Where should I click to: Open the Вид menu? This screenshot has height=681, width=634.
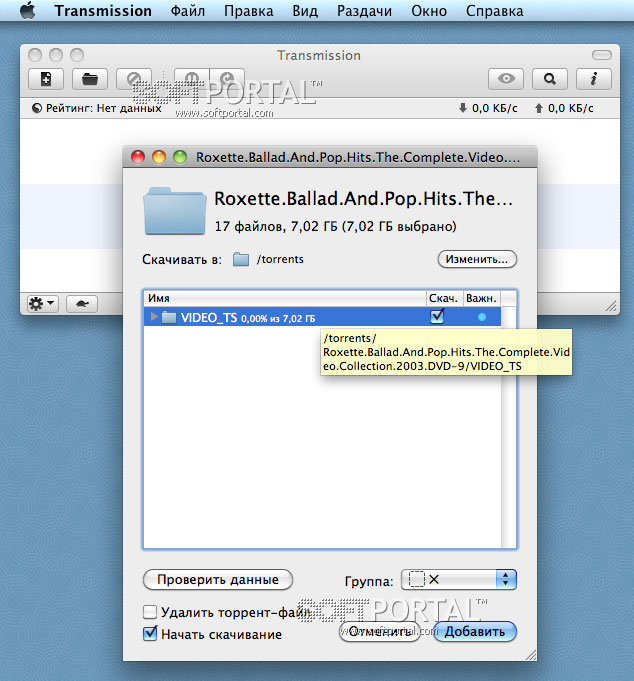click(x=305, y=11)
